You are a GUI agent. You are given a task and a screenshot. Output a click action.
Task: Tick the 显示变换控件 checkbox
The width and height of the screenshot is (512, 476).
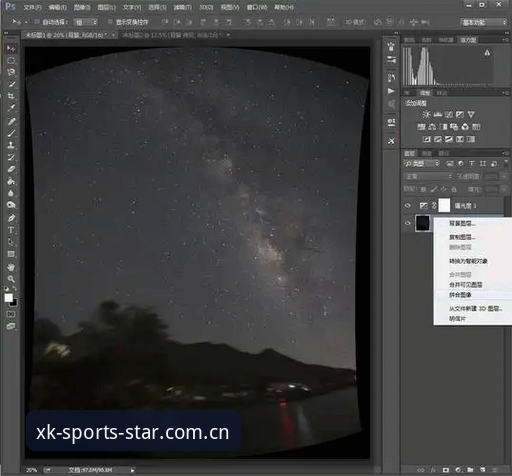click(x=110, y=22)
